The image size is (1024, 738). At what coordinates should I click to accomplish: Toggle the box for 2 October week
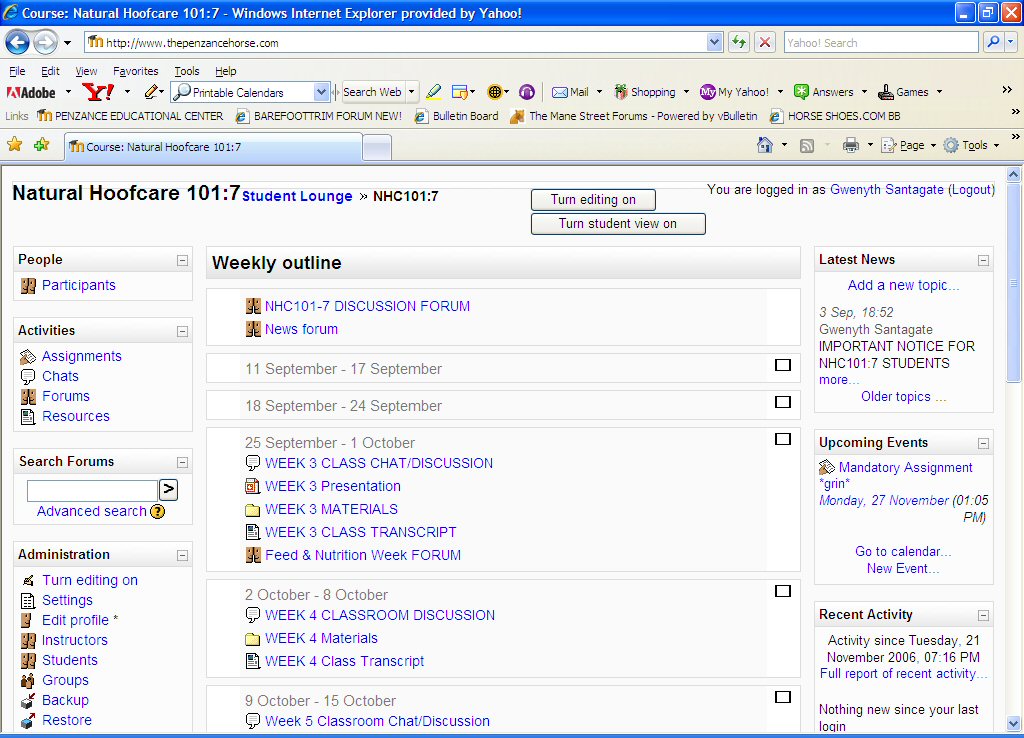[x=783, y=591]
